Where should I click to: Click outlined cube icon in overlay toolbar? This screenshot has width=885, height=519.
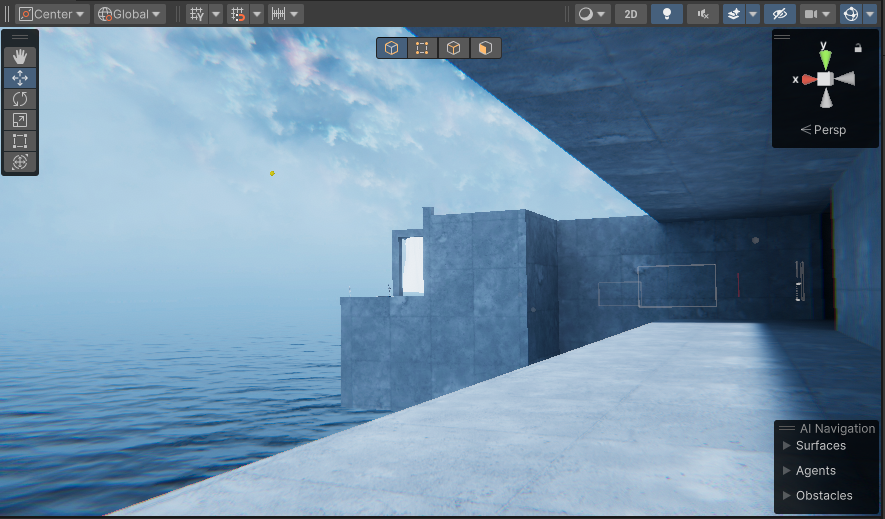453,48
